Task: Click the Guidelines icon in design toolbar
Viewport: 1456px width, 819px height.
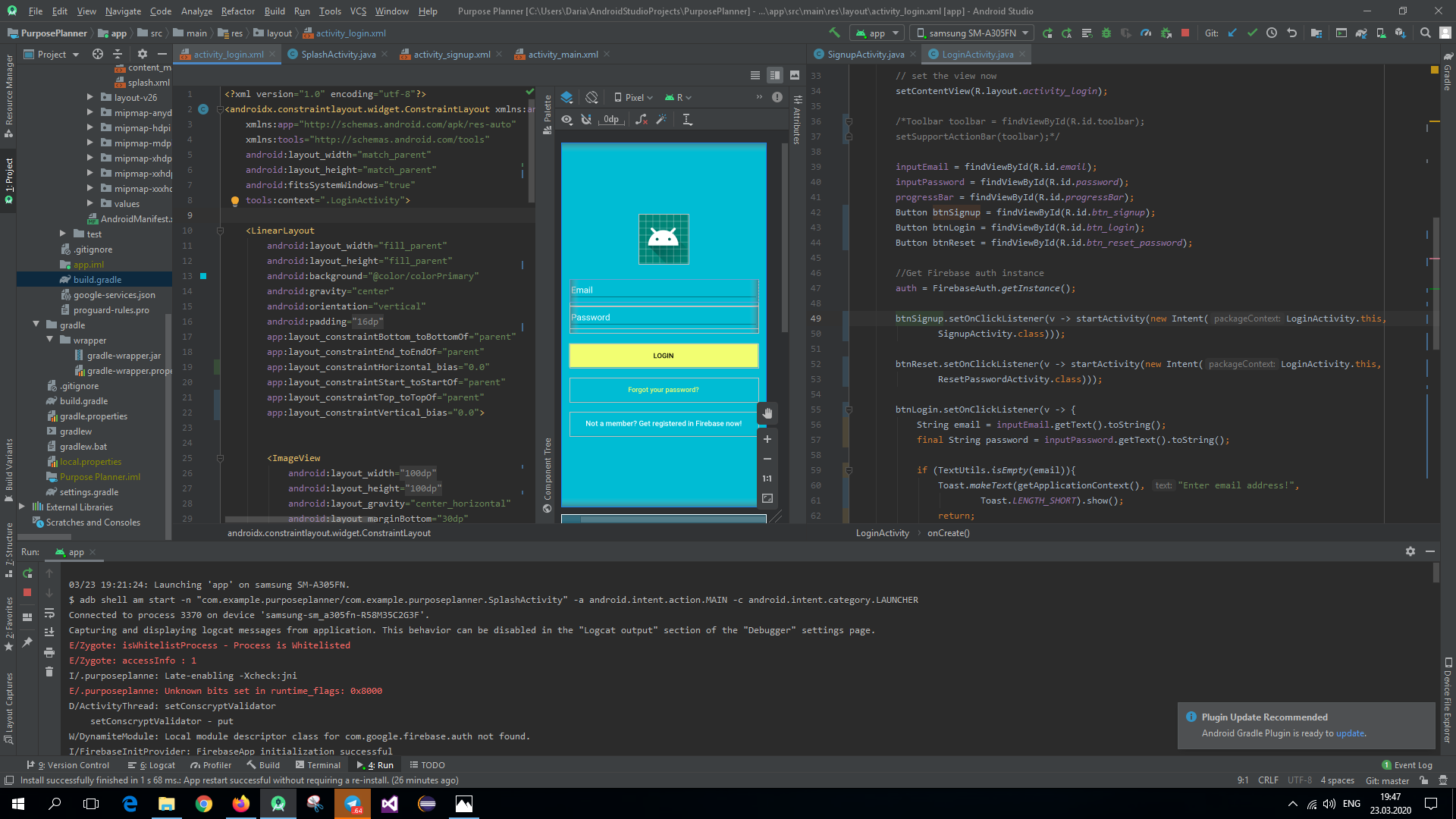Action: [x=687, y=119]
